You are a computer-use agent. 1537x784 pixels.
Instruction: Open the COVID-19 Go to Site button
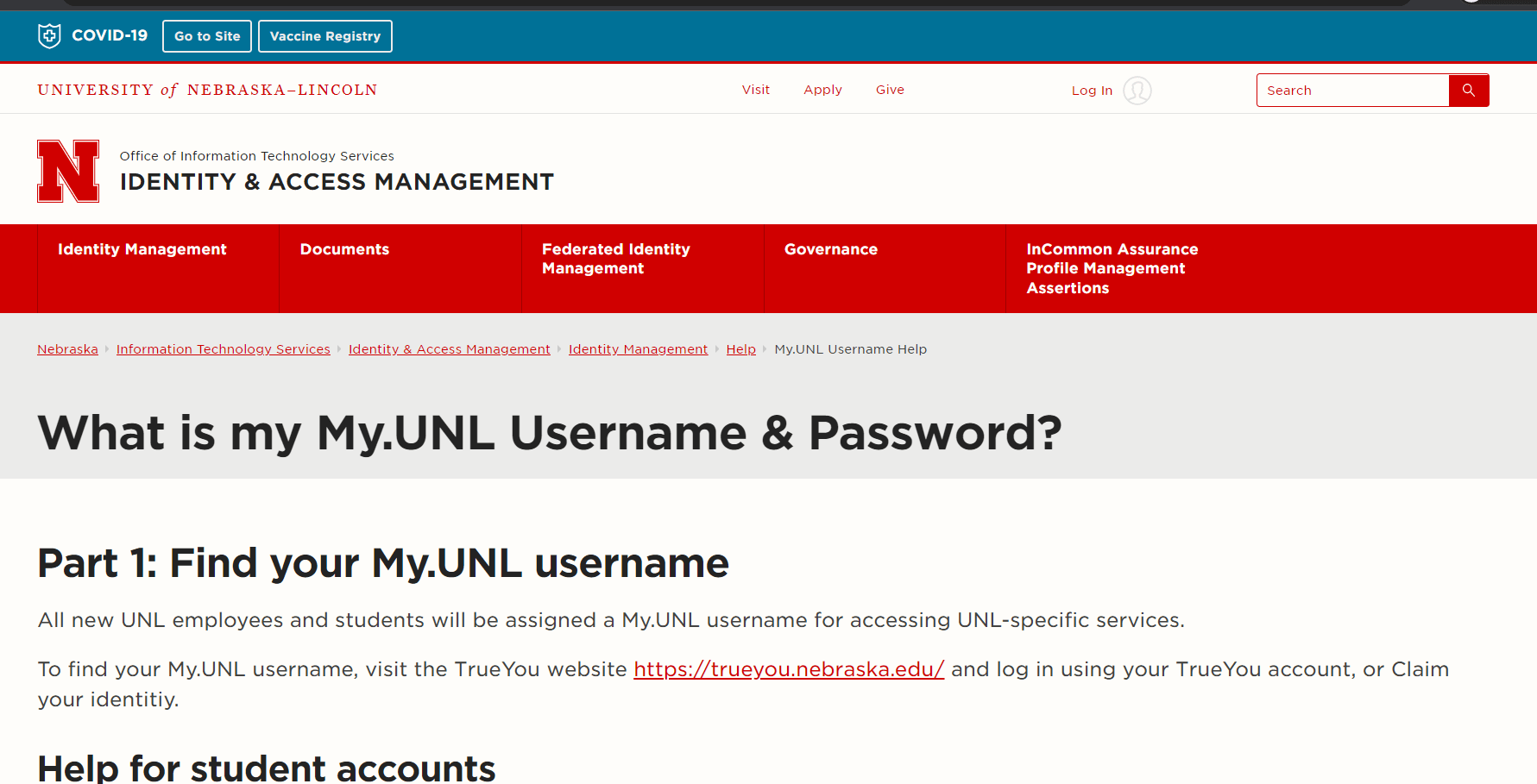207,36
